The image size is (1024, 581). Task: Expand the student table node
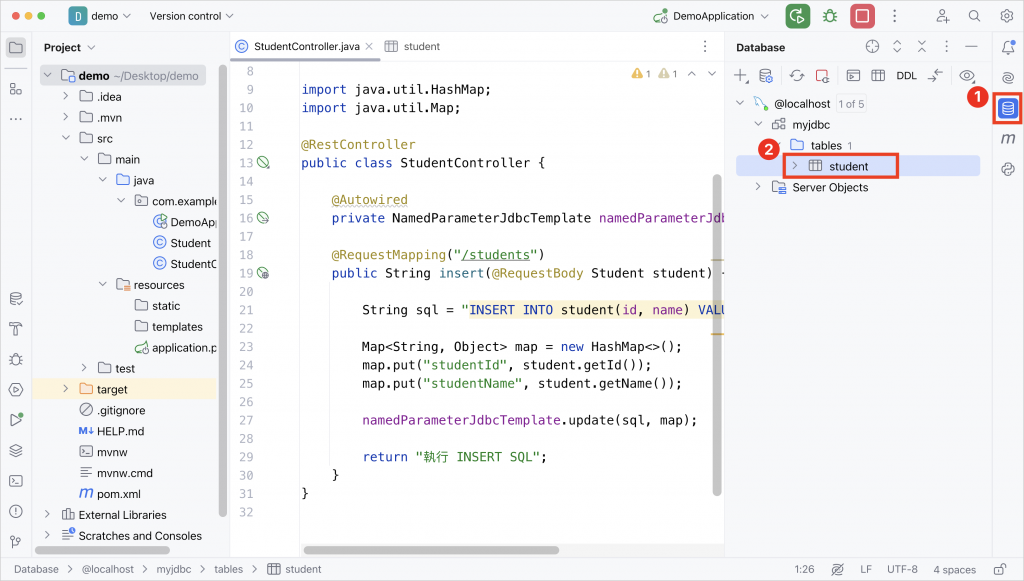click(794, 166)
